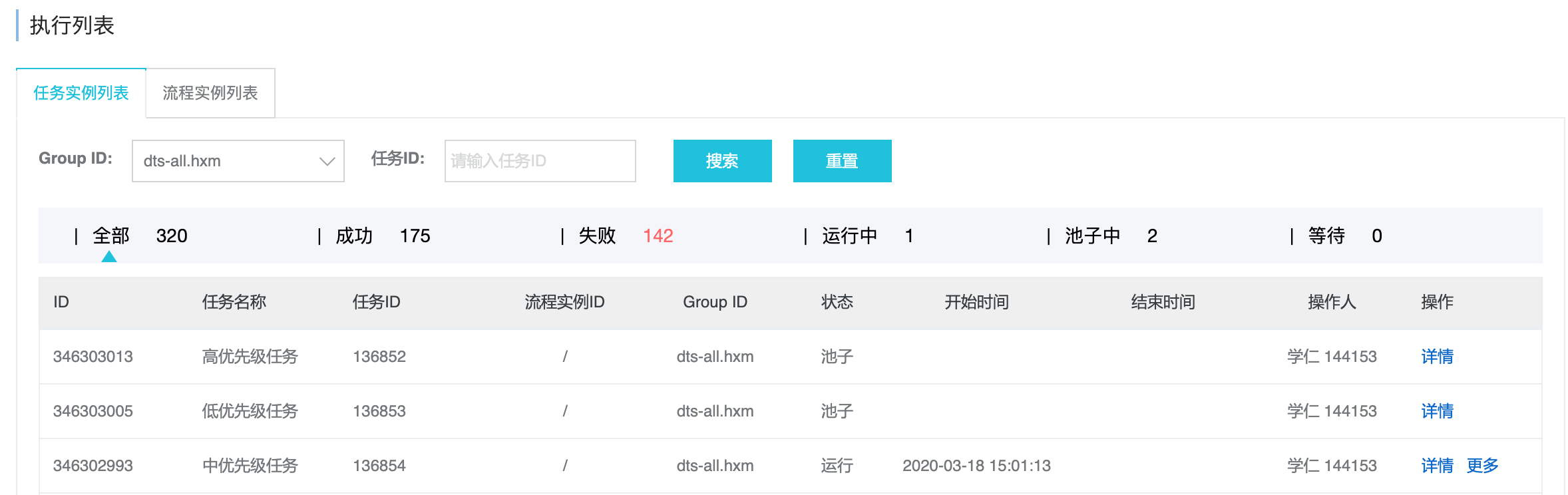Screen dimensions: 1568x495
Task: Expand 更多 options for task 136854
Action: [x=1482, y=466]
